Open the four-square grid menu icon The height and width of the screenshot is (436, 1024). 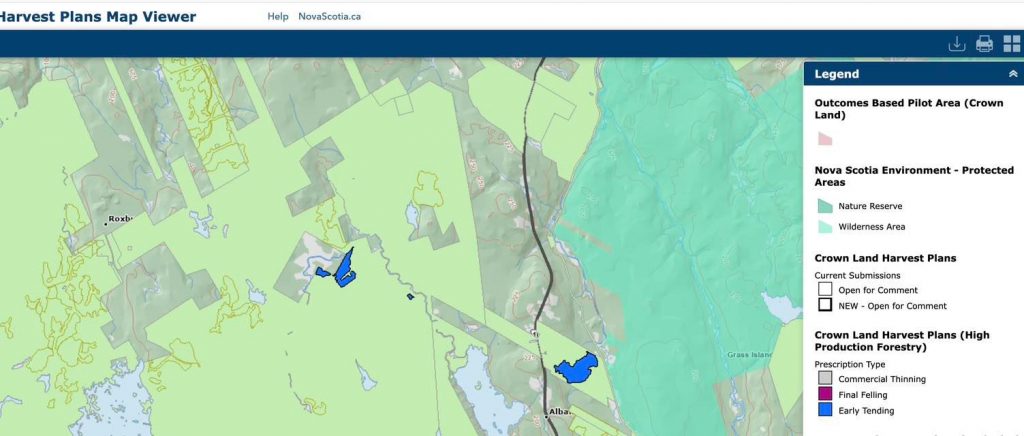coord(1011,44)
